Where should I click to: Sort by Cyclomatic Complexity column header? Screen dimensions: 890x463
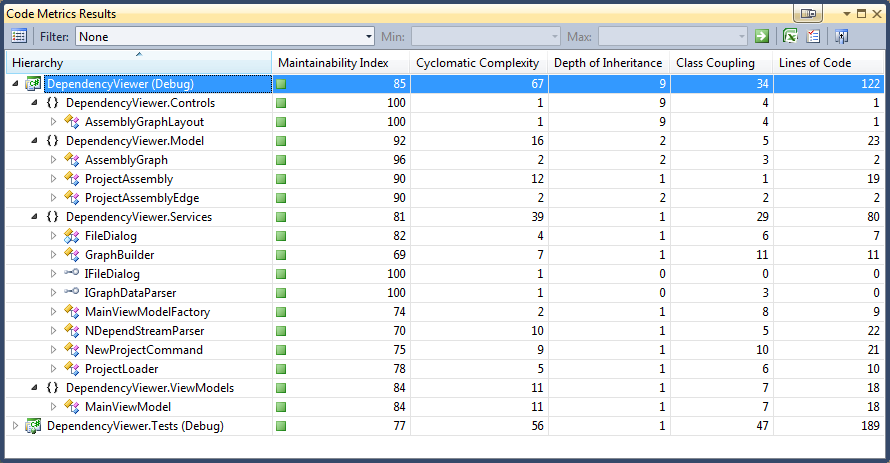478,62
